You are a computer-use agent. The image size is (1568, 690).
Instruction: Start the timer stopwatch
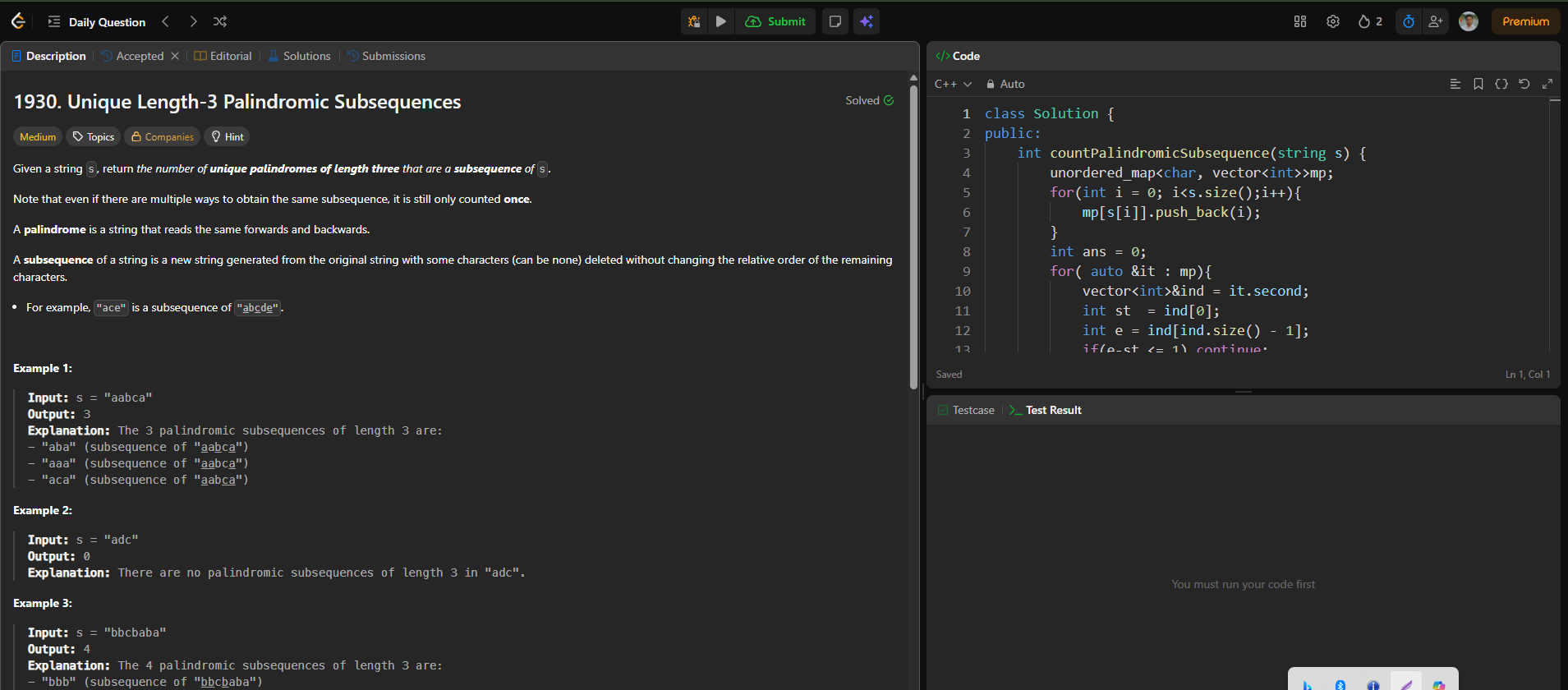(x=1409, y=21)
